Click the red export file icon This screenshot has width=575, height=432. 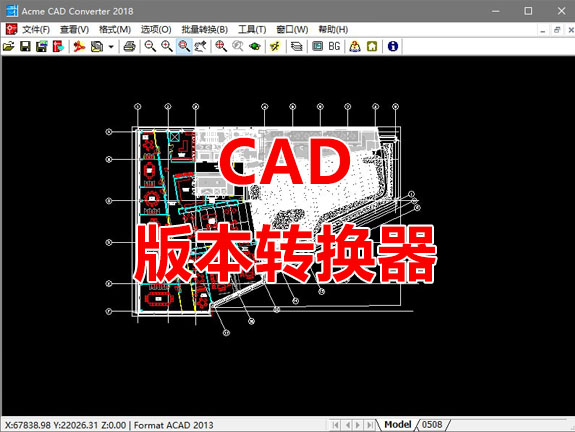click(58, 46)
